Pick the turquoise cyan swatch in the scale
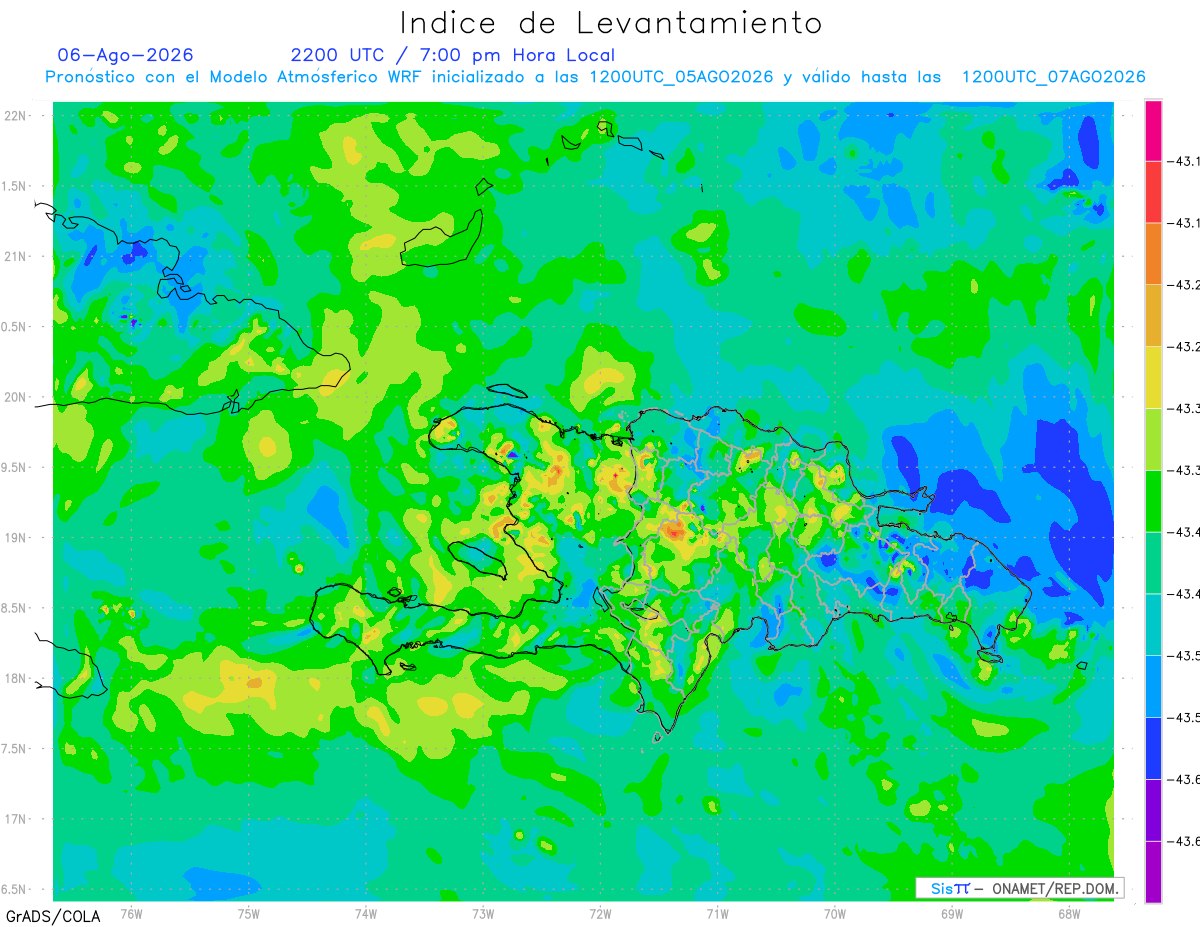Screen dimensions: 1200x927 pyautogui.click(x=1153, y=625)
